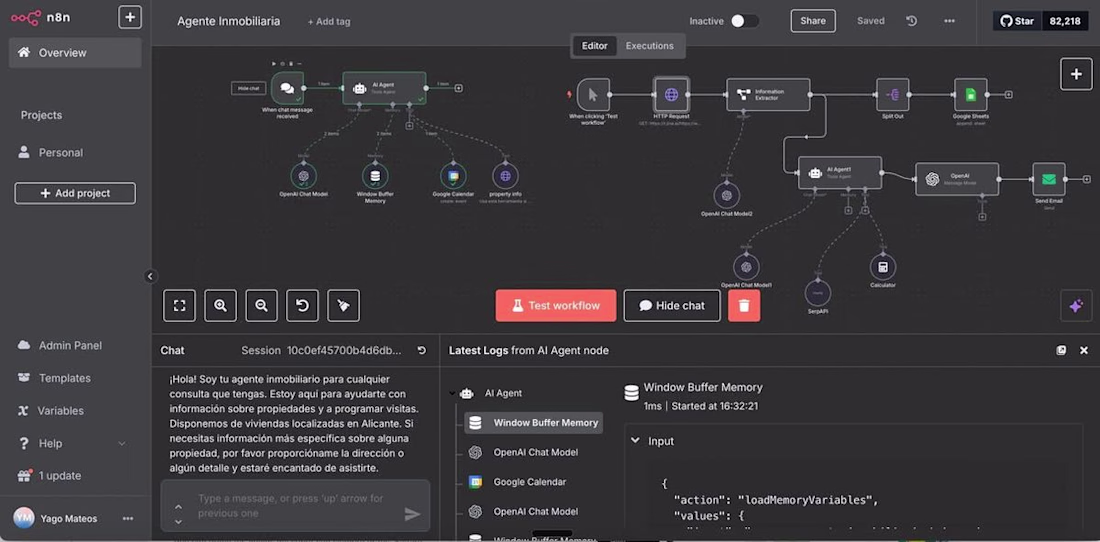This screenshot has height=542, width=1100.
Task: Click tidy up workflow icon
Action: [343, 306]
